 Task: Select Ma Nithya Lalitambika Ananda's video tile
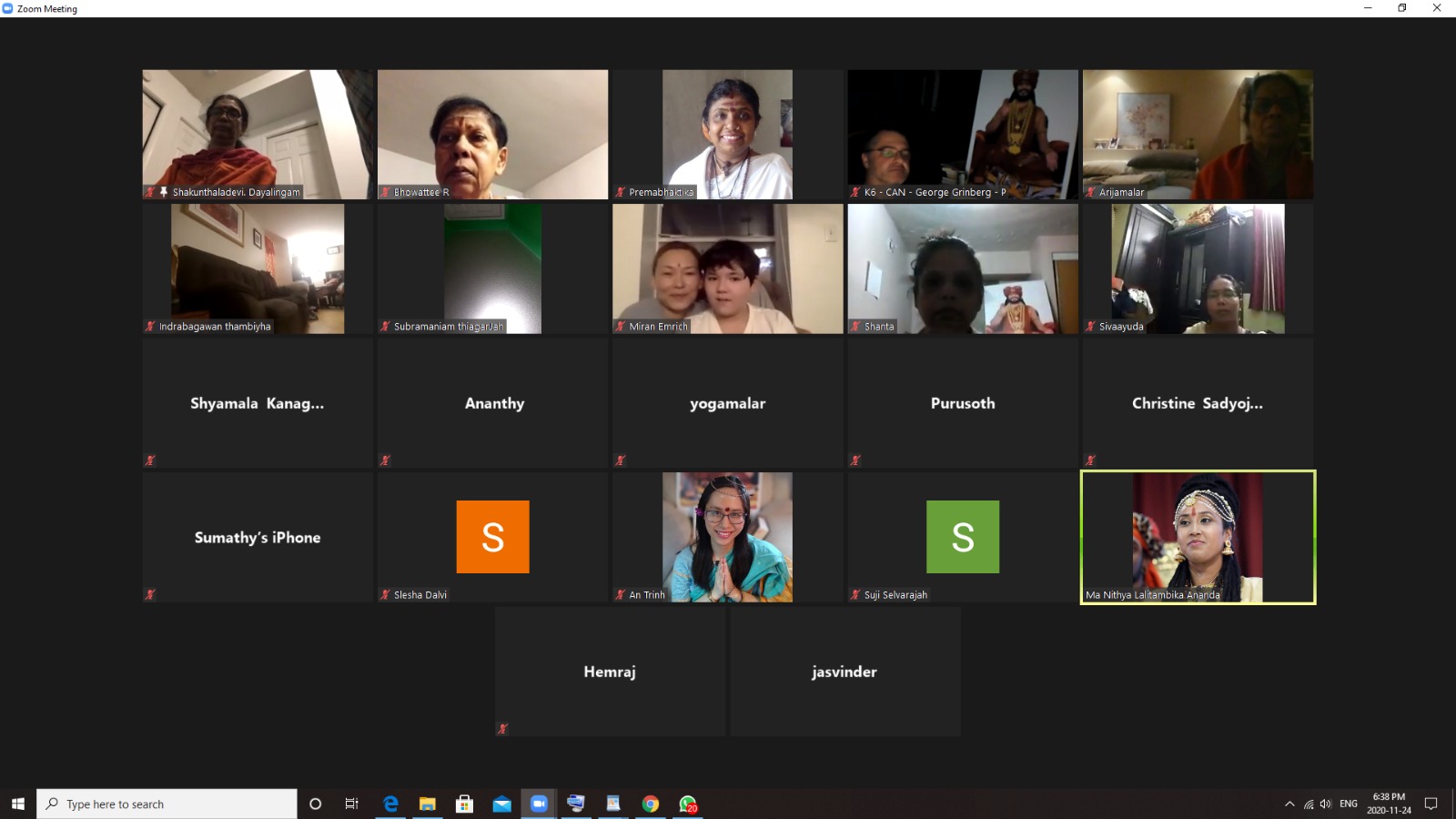[1198, 536]
